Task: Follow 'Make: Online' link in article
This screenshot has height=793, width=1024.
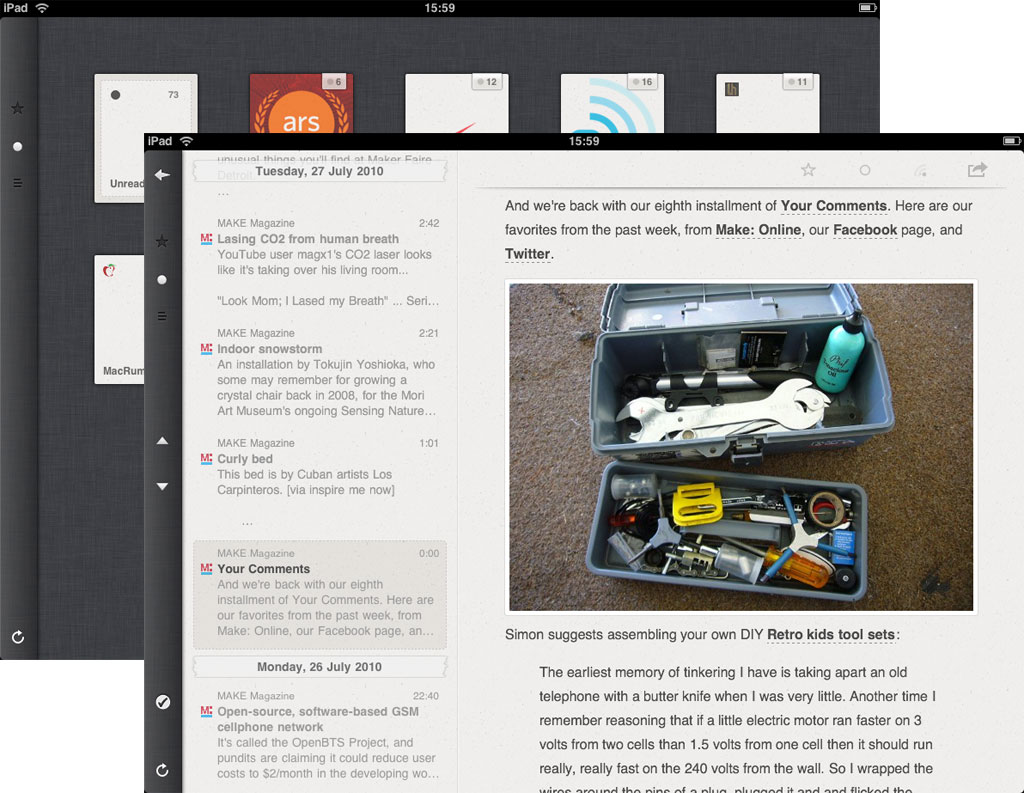Action: [758, 230]
